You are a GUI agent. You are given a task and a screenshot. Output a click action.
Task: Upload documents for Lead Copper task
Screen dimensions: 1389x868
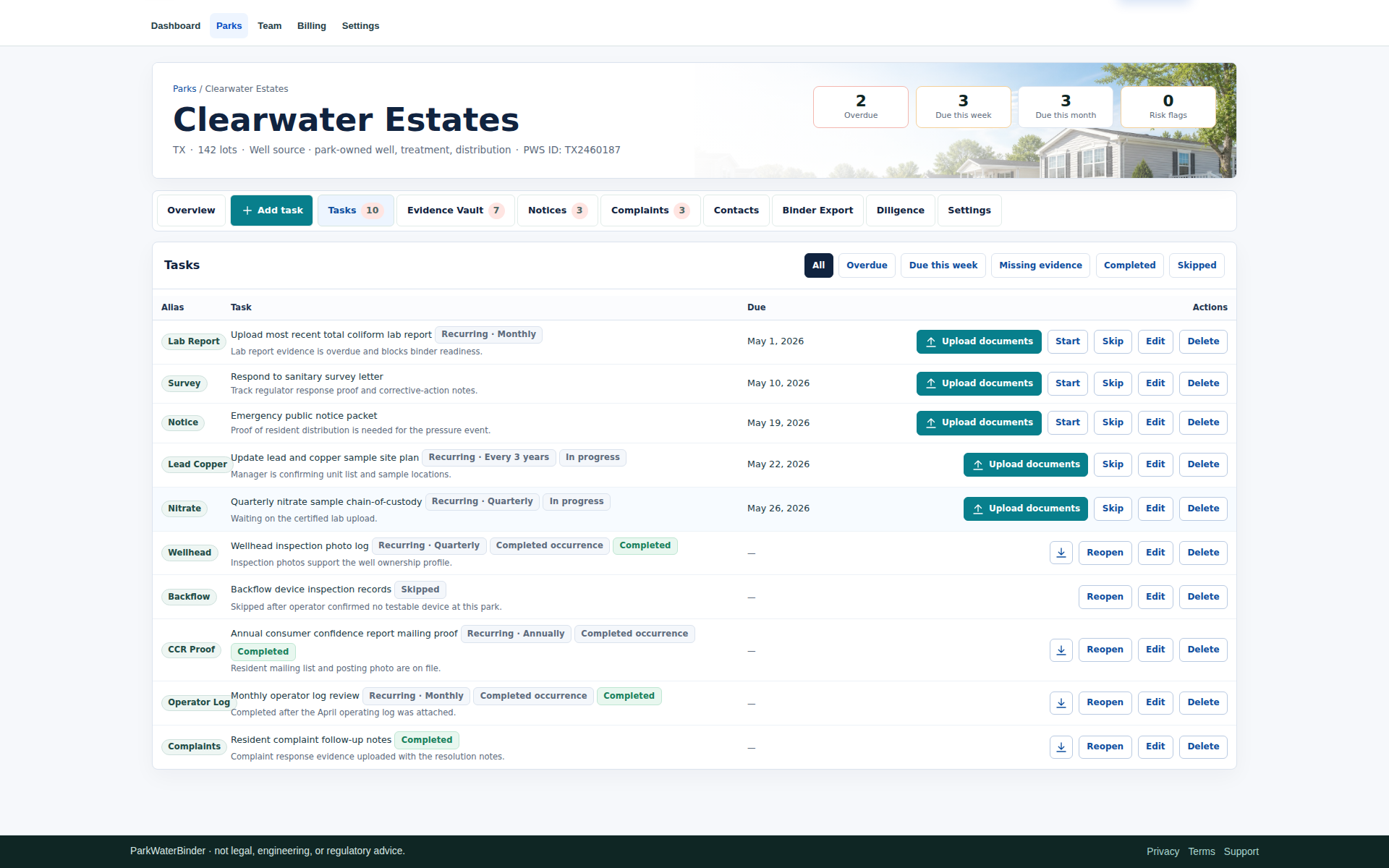(1026, 464)
